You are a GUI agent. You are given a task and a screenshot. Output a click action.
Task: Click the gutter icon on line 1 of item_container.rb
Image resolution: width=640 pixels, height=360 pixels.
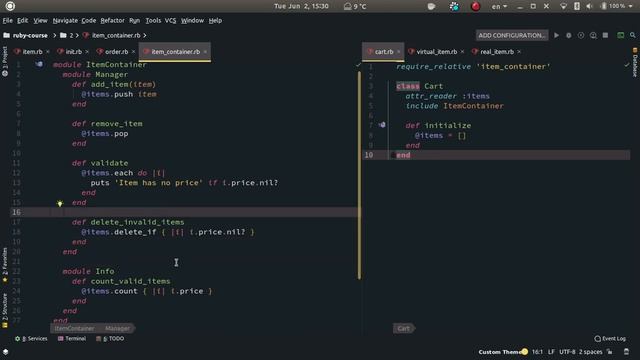(x=39, y=64)
